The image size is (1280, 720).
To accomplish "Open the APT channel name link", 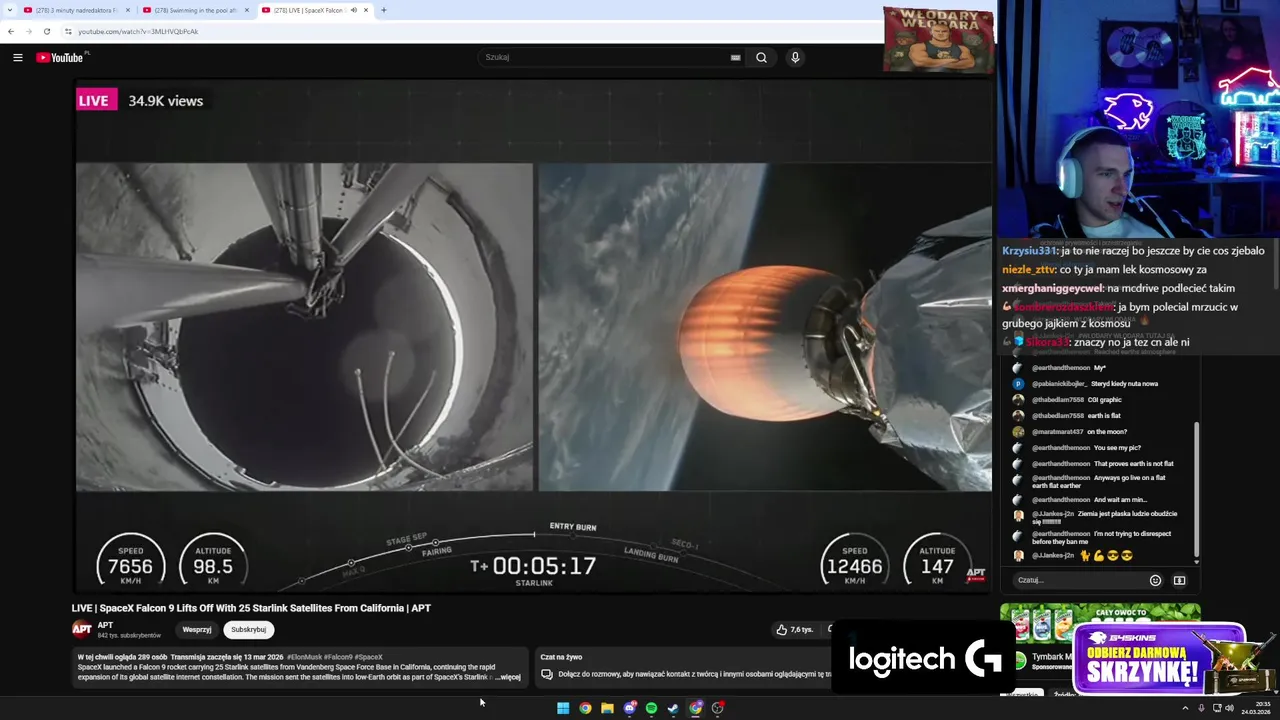I will point(105,625).
